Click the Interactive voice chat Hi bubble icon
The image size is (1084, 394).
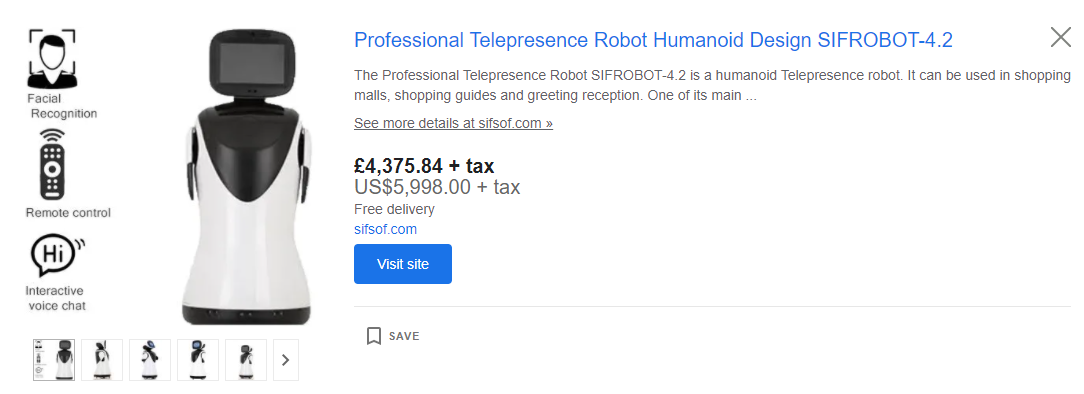[57, 256]
